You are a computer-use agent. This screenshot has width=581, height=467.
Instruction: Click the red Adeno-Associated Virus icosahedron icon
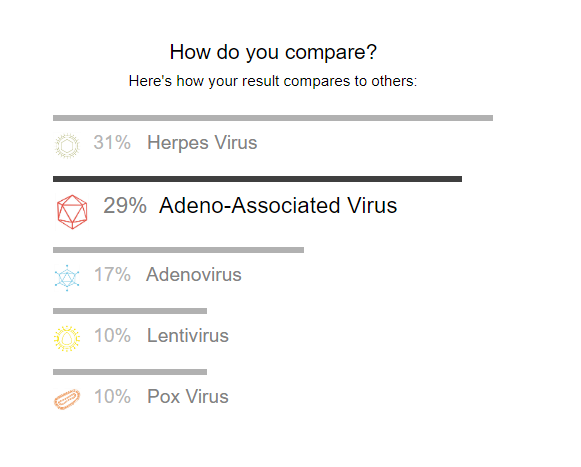coord(72,212)
